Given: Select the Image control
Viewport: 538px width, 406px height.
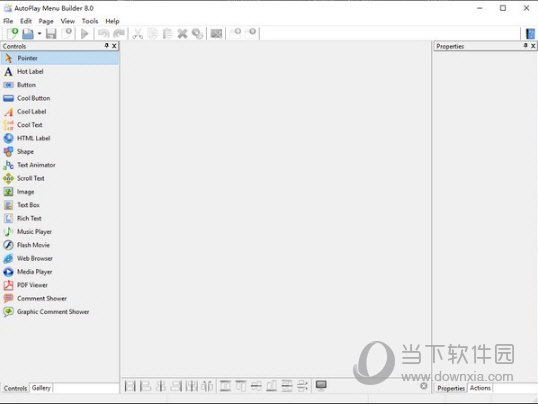Looking at the screenshot, I should pos(60,192).
